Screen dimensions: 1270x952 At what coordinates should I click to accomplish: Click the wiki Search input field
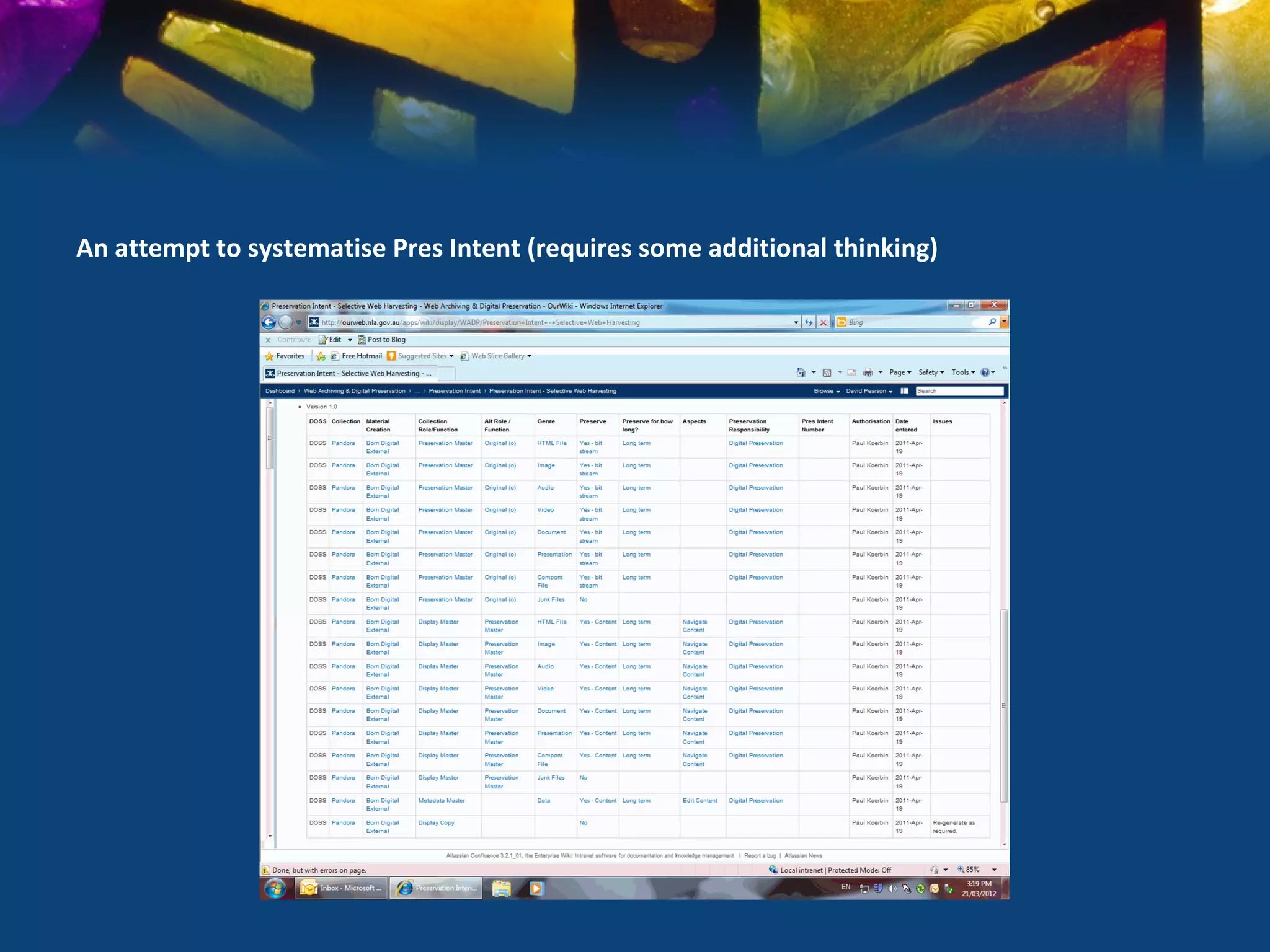[x=959, y=391]
